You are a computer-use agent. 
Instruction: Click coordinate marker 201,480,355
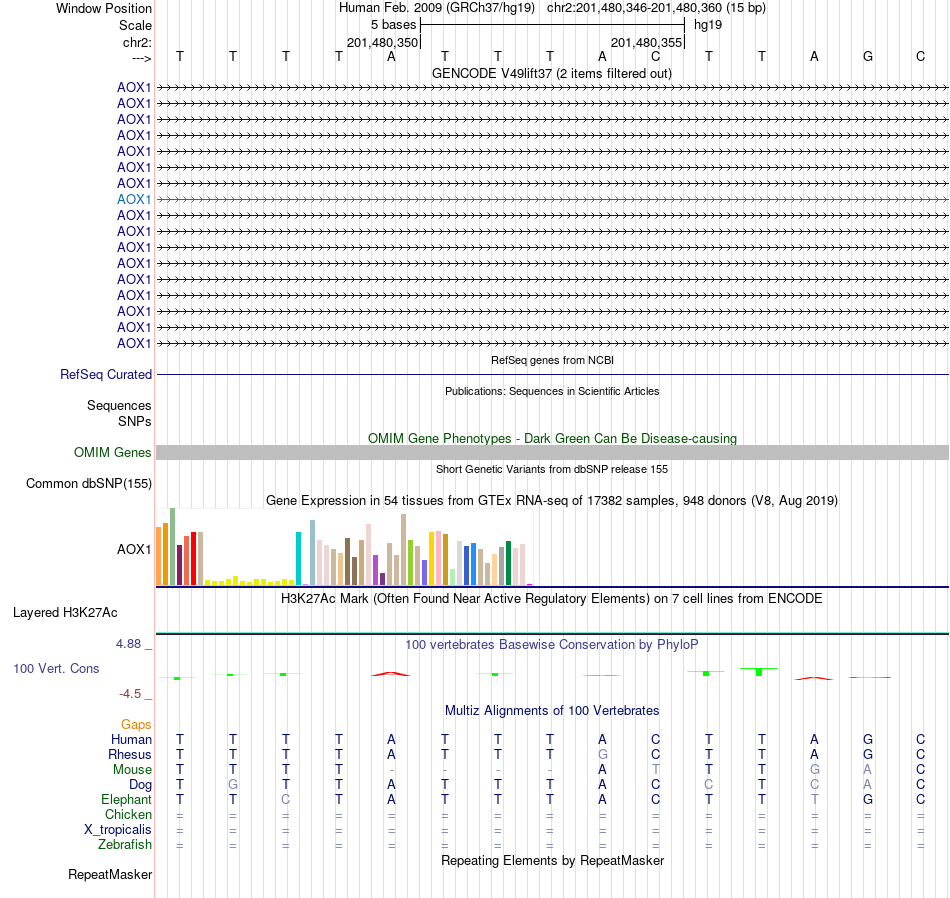[646, 42]
